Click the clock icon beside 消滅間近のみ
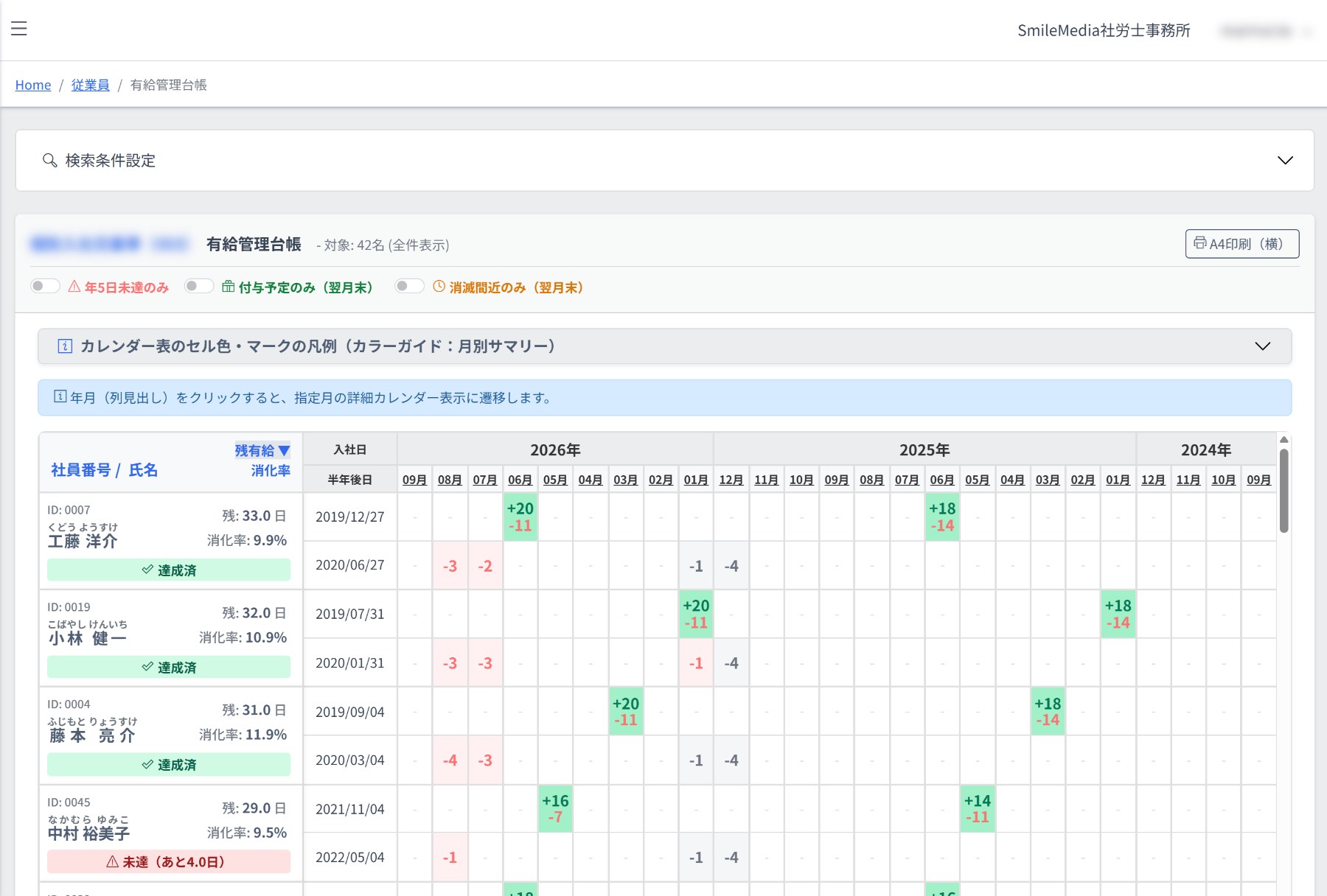The image size is (1327, 896). point(439,287)
